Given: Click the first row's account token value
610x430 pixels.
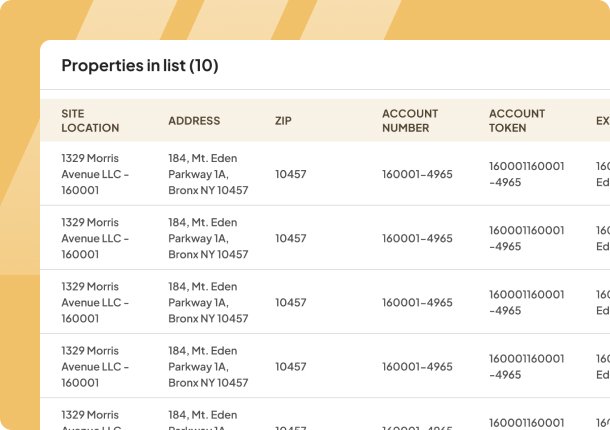Looking at the screenshot, I should tap(526, 174).
